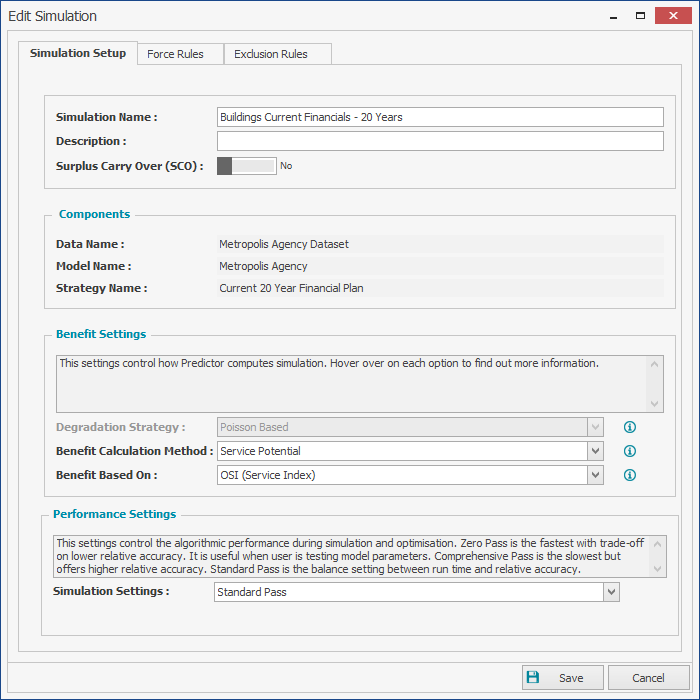The image size is (700, 700).
Task: Switch to the Force Rules tab
Action: (180, 54)
